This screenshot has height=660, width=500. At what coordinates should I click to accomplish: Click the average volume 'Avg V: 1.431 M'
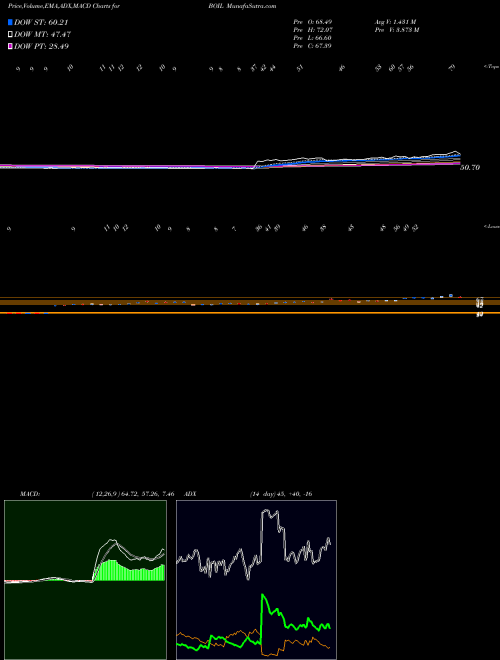click(395, 21)
